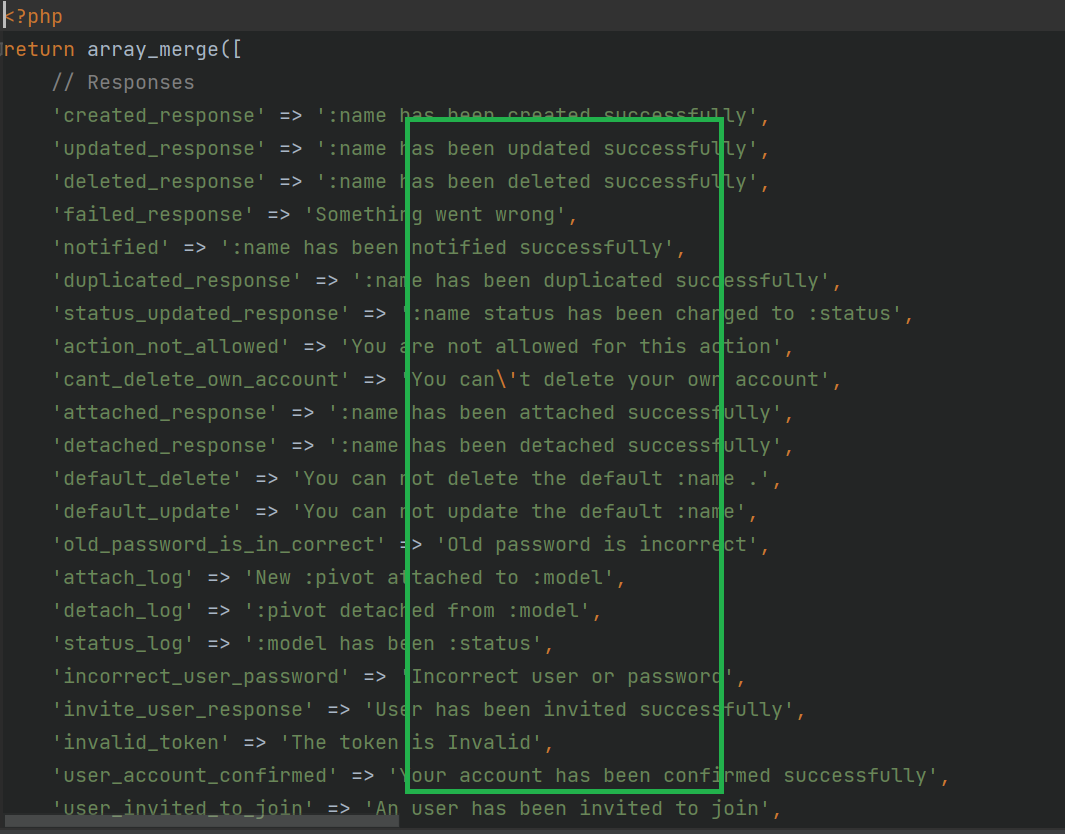Click the 'duplicated_response' key

177,281
